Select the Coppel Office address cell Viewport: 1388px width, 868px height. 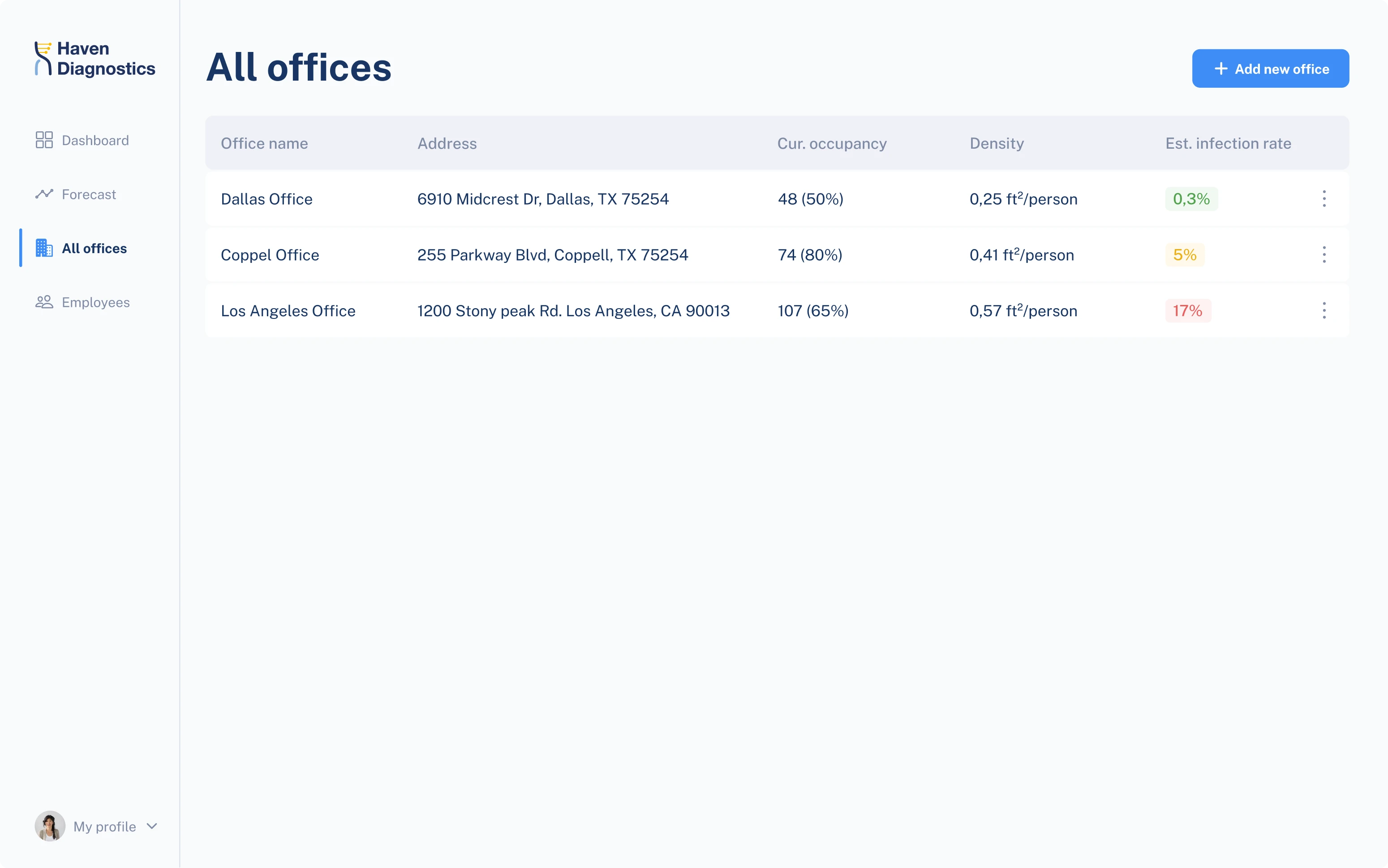(552, 254)
